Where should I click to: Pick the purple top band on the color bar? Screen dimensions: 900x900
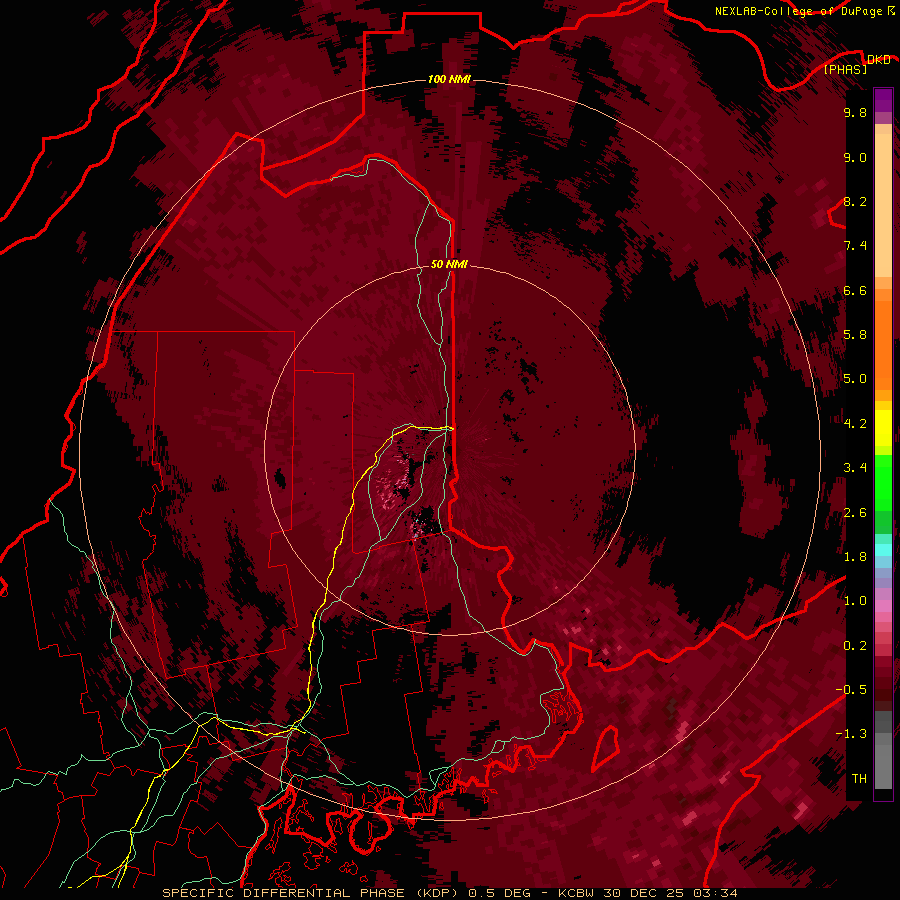point(883,100)
